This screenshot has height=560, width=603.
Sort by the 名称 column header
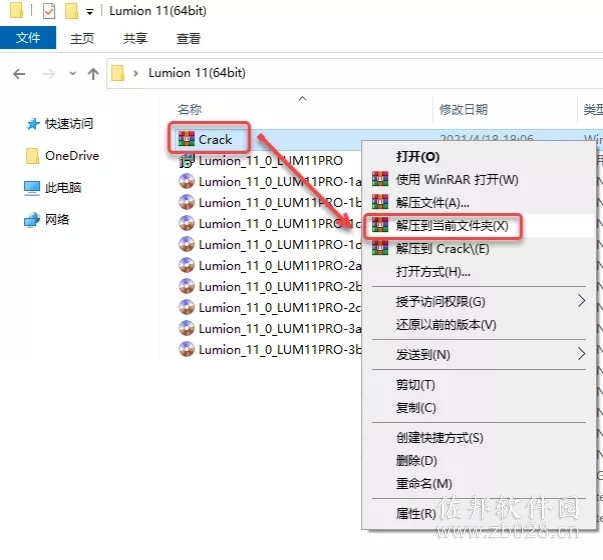click(189, 110)
